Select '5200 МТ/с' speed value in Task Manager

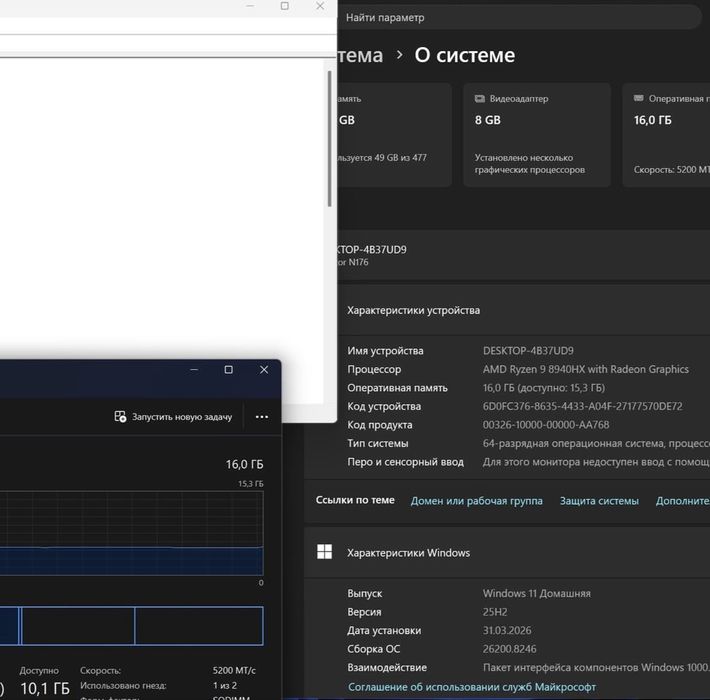tap(234, 670)
